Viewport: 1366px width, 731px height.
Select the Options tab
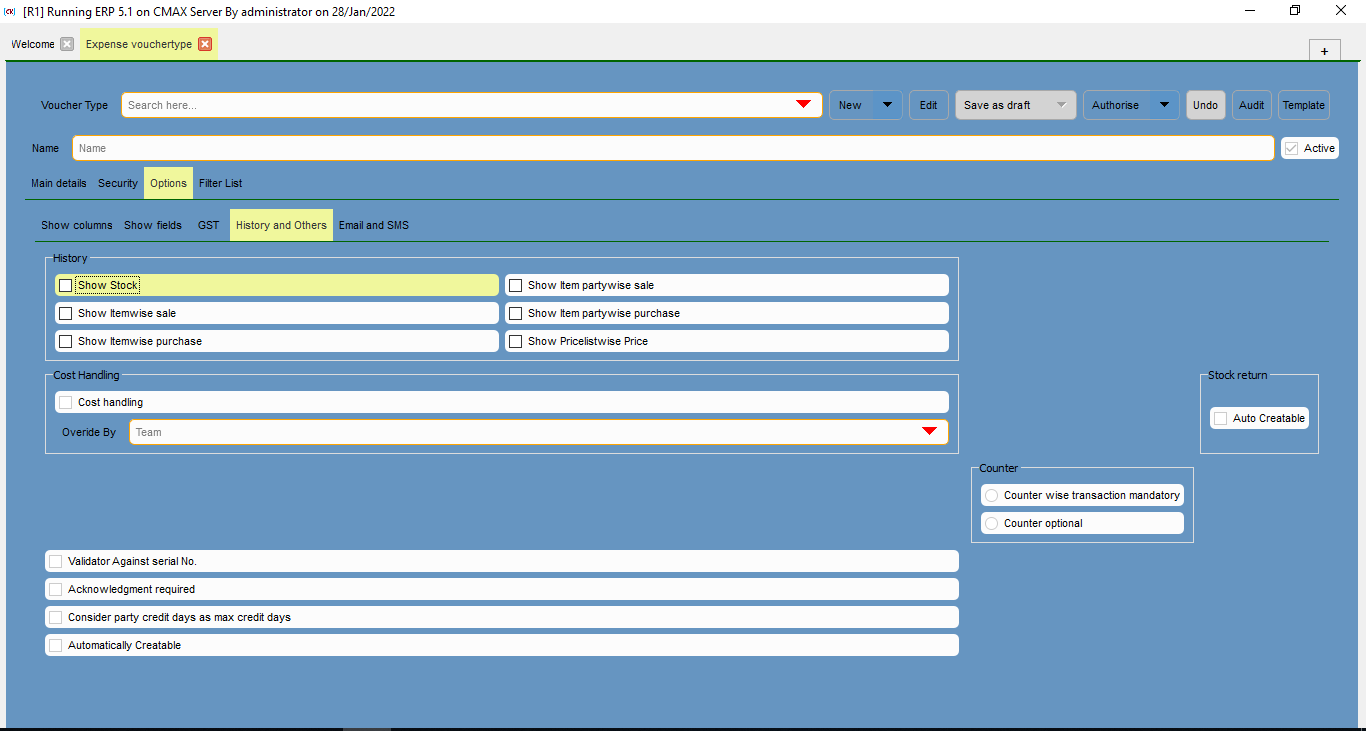pos(168,183)
